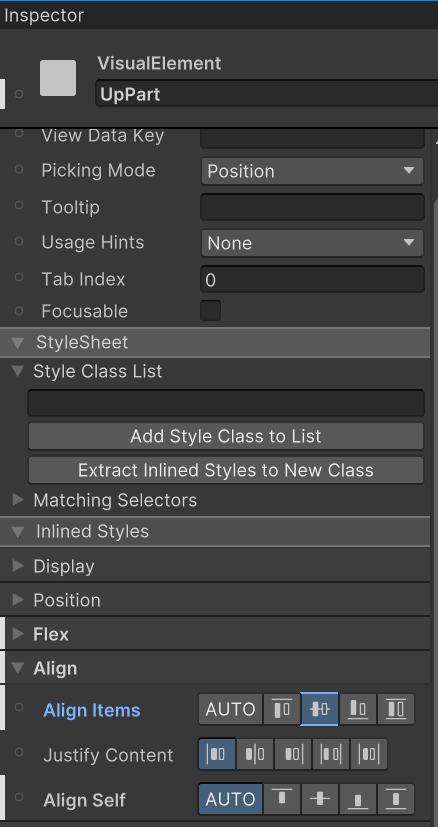The height and width of the screenshot is (827, 438).
Task: Set Align Items to AUTO
Action: [231, 709]
